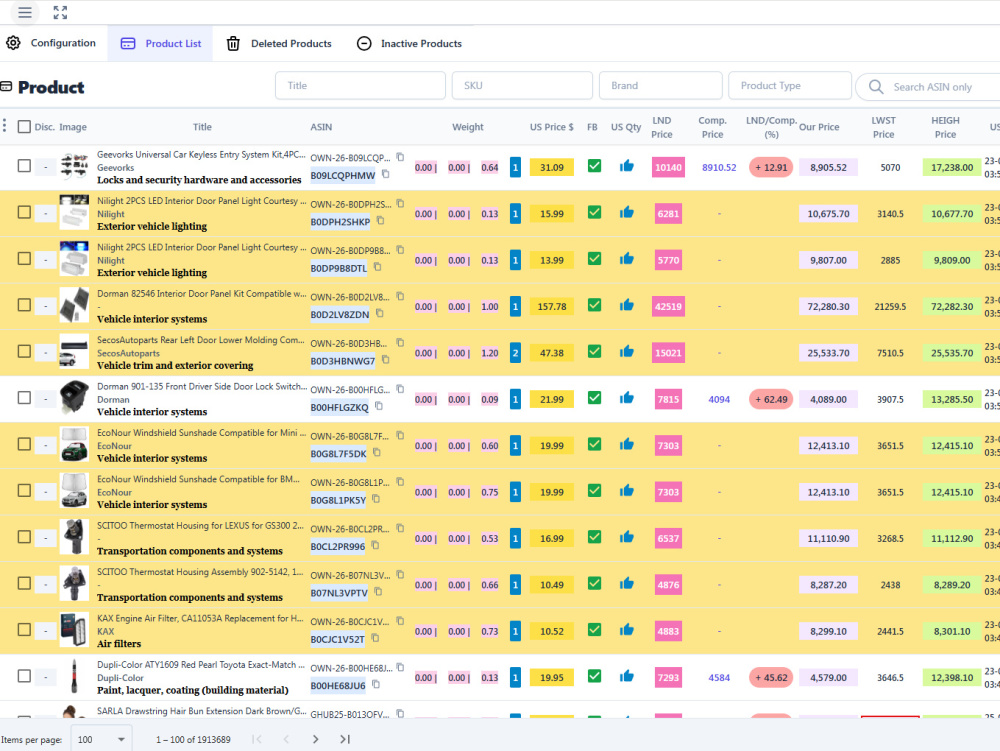
Task: Check the select-all checkbox in the table header
Action: click(x=24, y=126)
